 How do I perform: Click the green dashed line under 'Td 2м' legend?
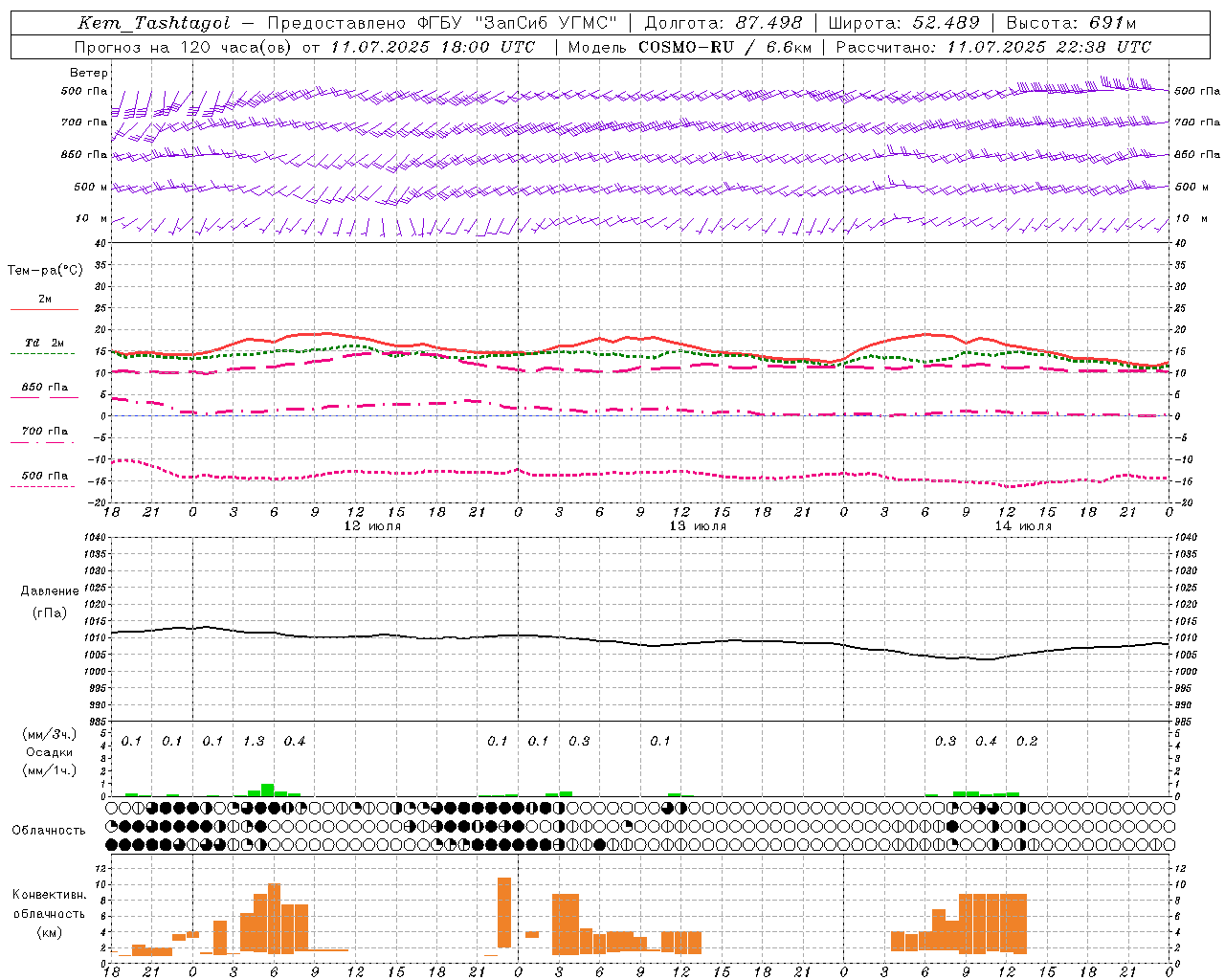(x=42, y=353)
